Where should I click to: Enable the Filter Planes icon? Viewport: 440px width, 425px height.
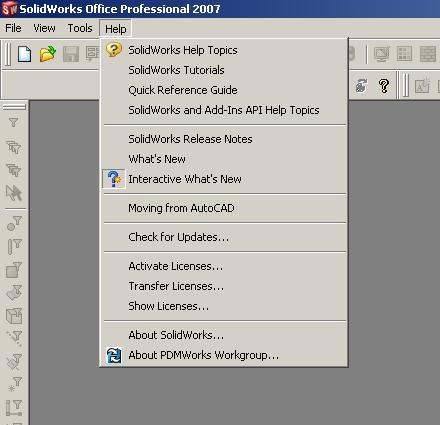pyautogui.click(x=14, y=361)
